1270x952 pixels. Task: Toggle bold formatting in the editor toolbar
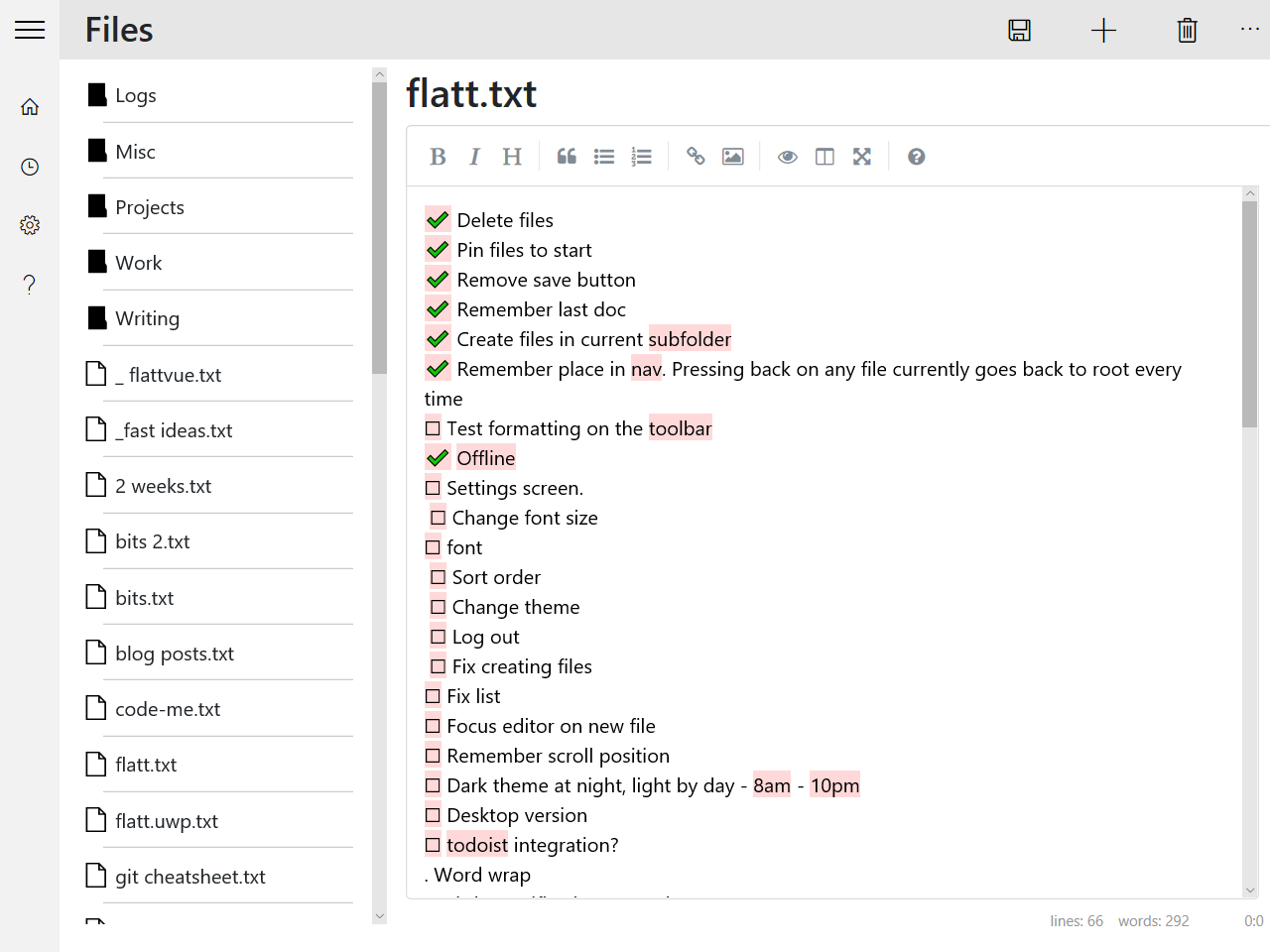[438, 157]
